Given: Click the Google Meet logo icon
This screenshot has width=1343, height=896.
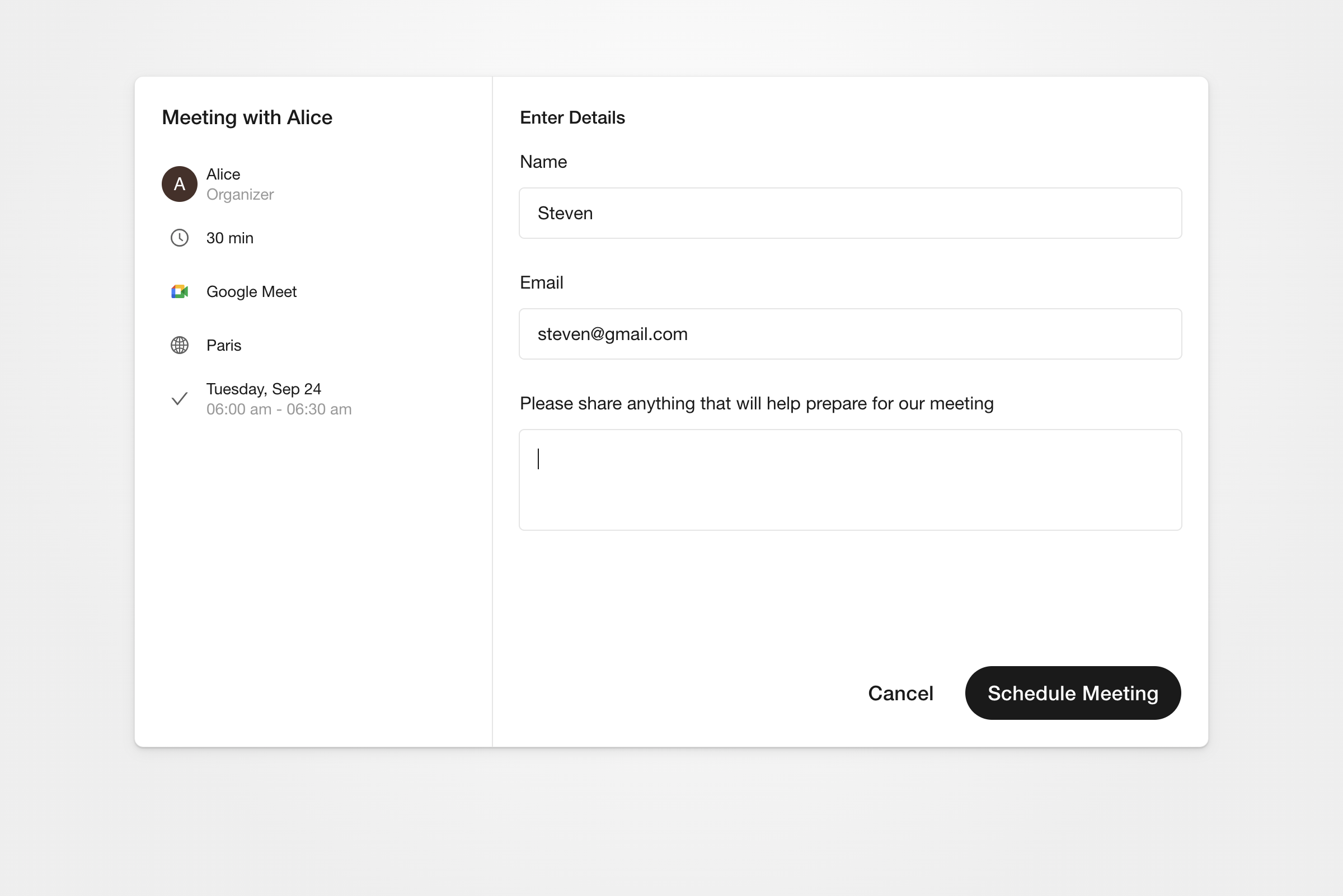Looking at the screenshot, I should (180, 291).
